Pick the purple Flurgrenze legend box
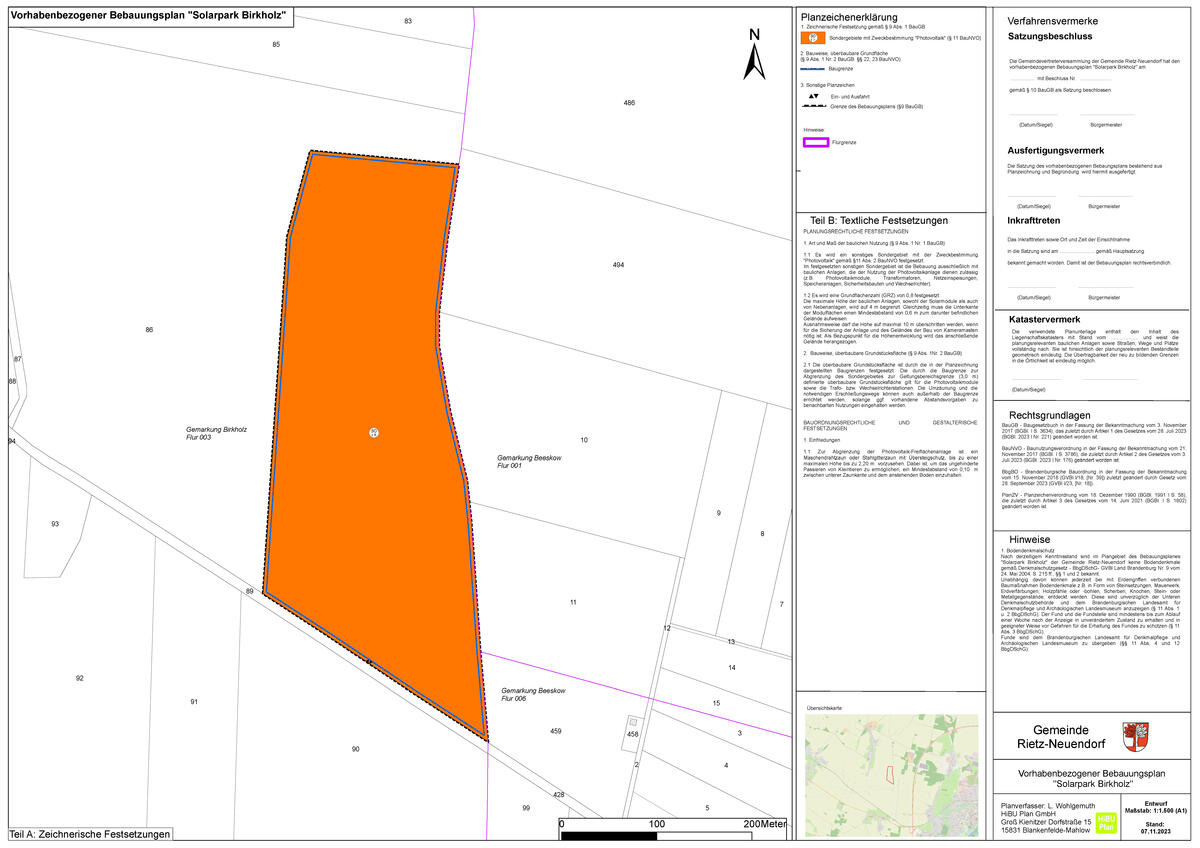Screen dimensions: 1200x848 click(x=817, y=142)
